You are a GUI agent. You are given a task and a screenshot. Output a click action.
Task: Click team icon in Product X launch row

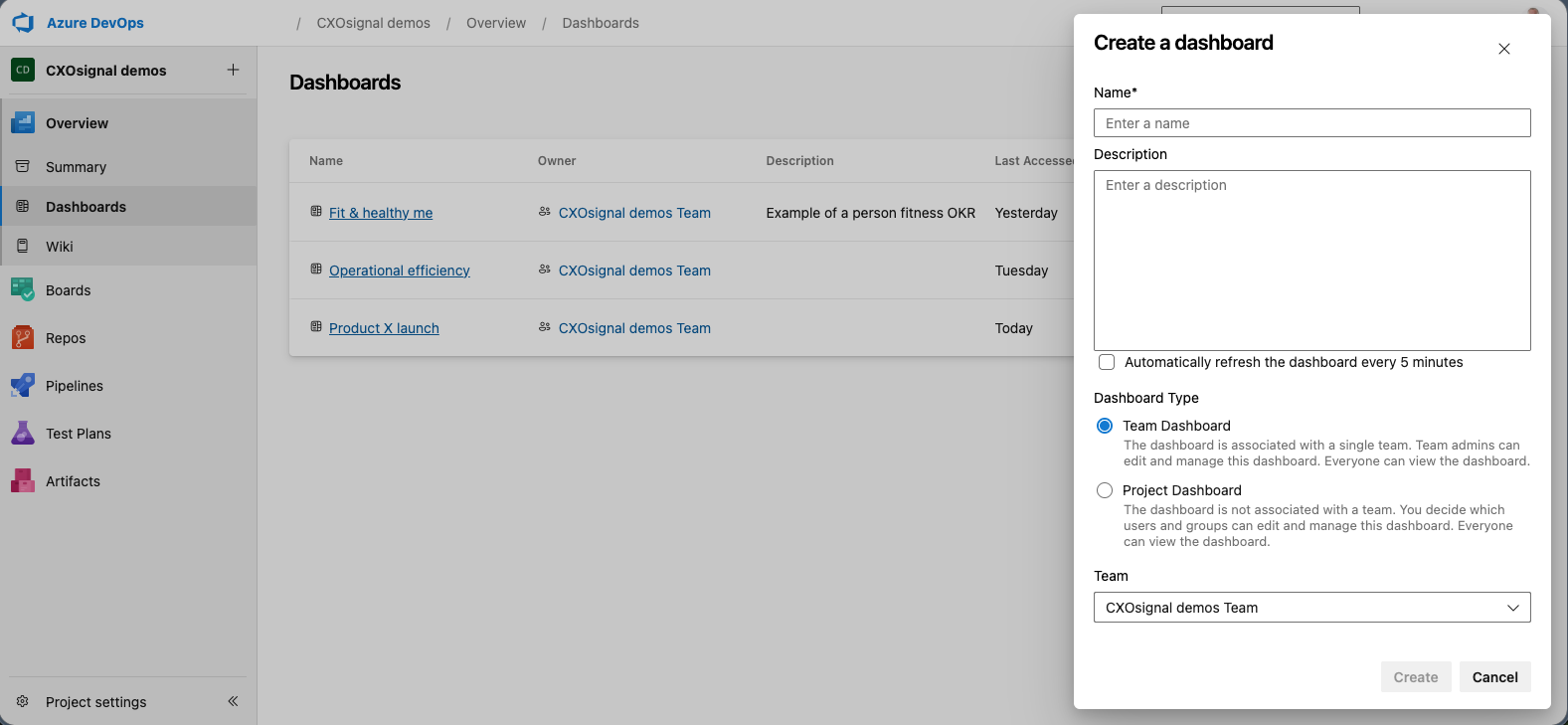point(545,327)
